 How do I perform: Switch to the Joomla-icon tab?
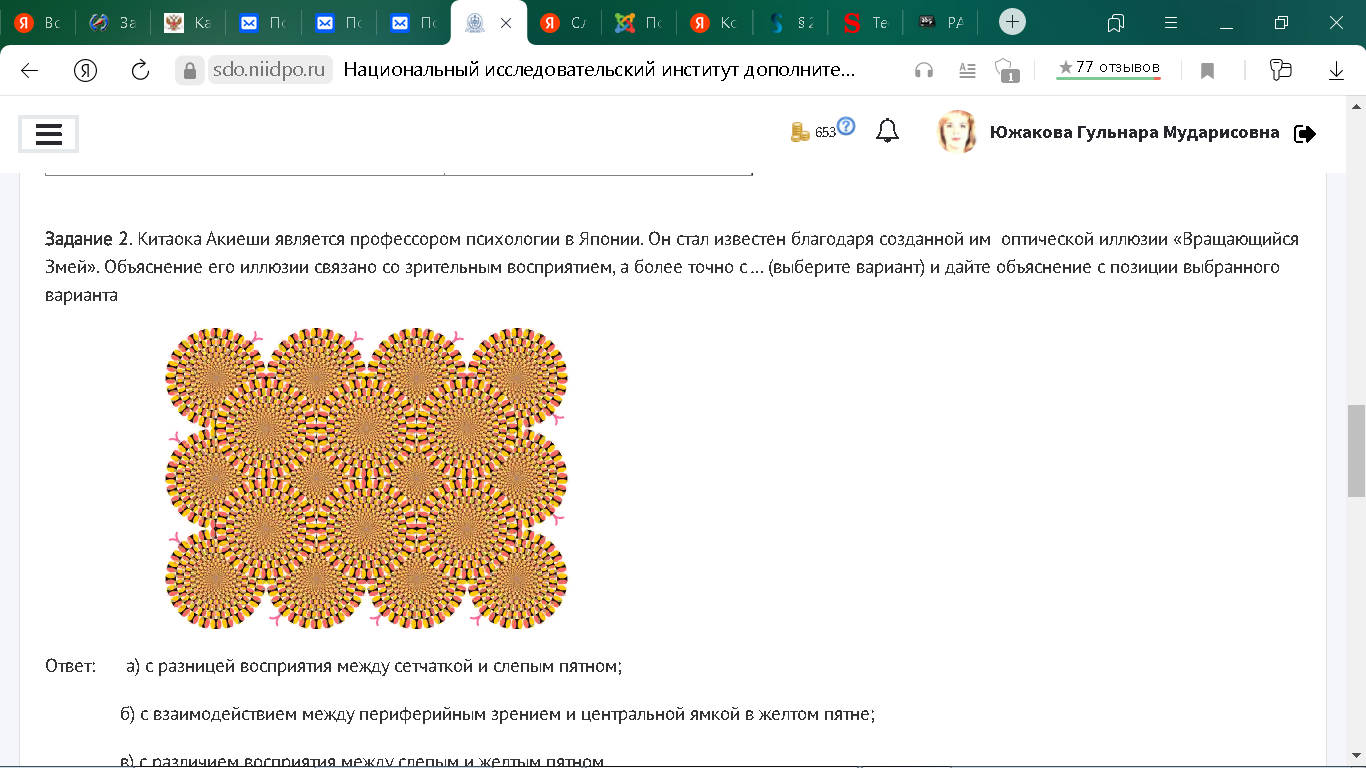(639, 22)
